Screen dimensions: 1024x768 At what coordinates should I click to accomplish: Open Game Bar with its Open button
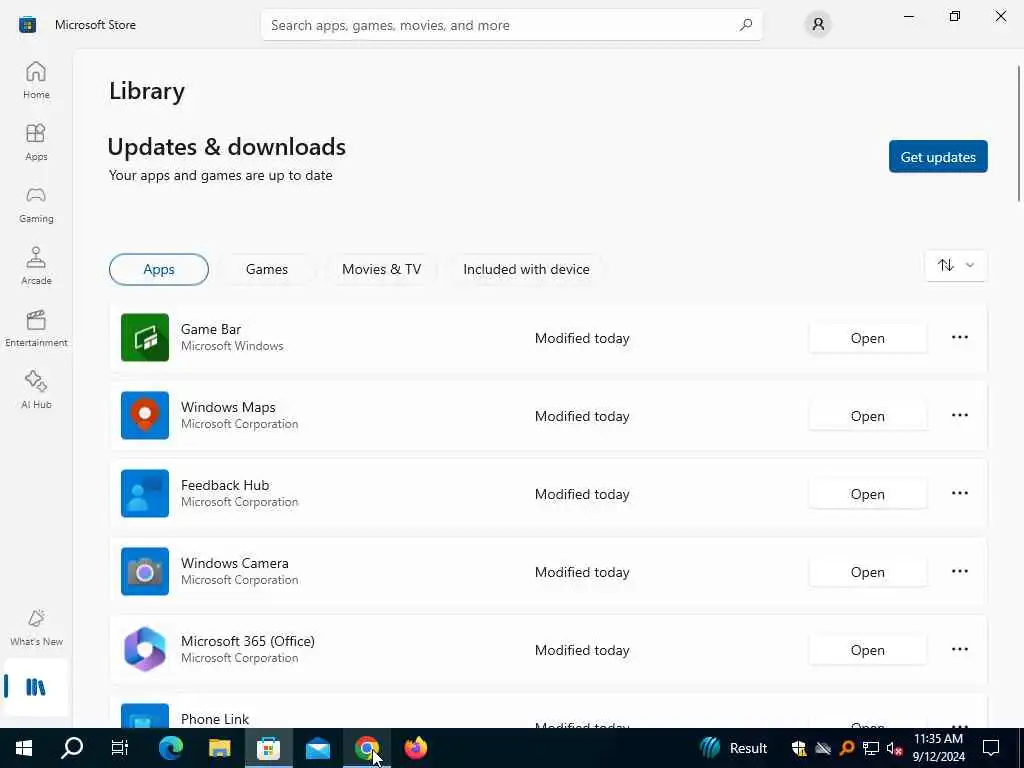coord(867,338)
